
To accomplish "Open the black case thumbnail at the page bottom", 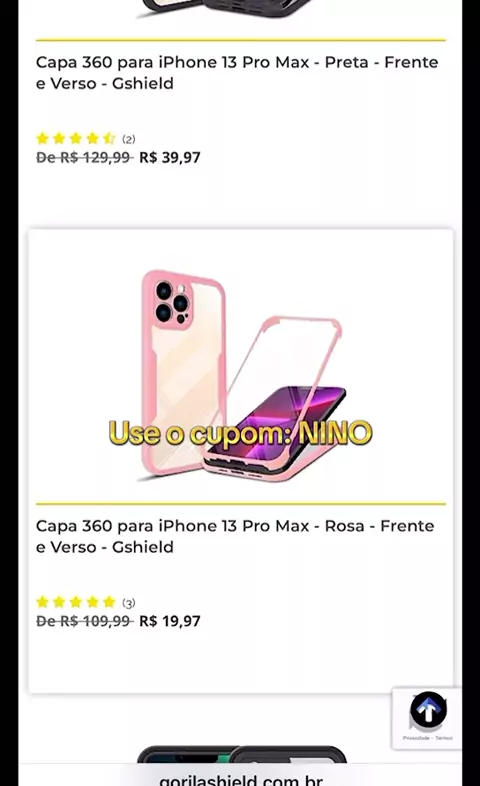I will click(242, 754).
